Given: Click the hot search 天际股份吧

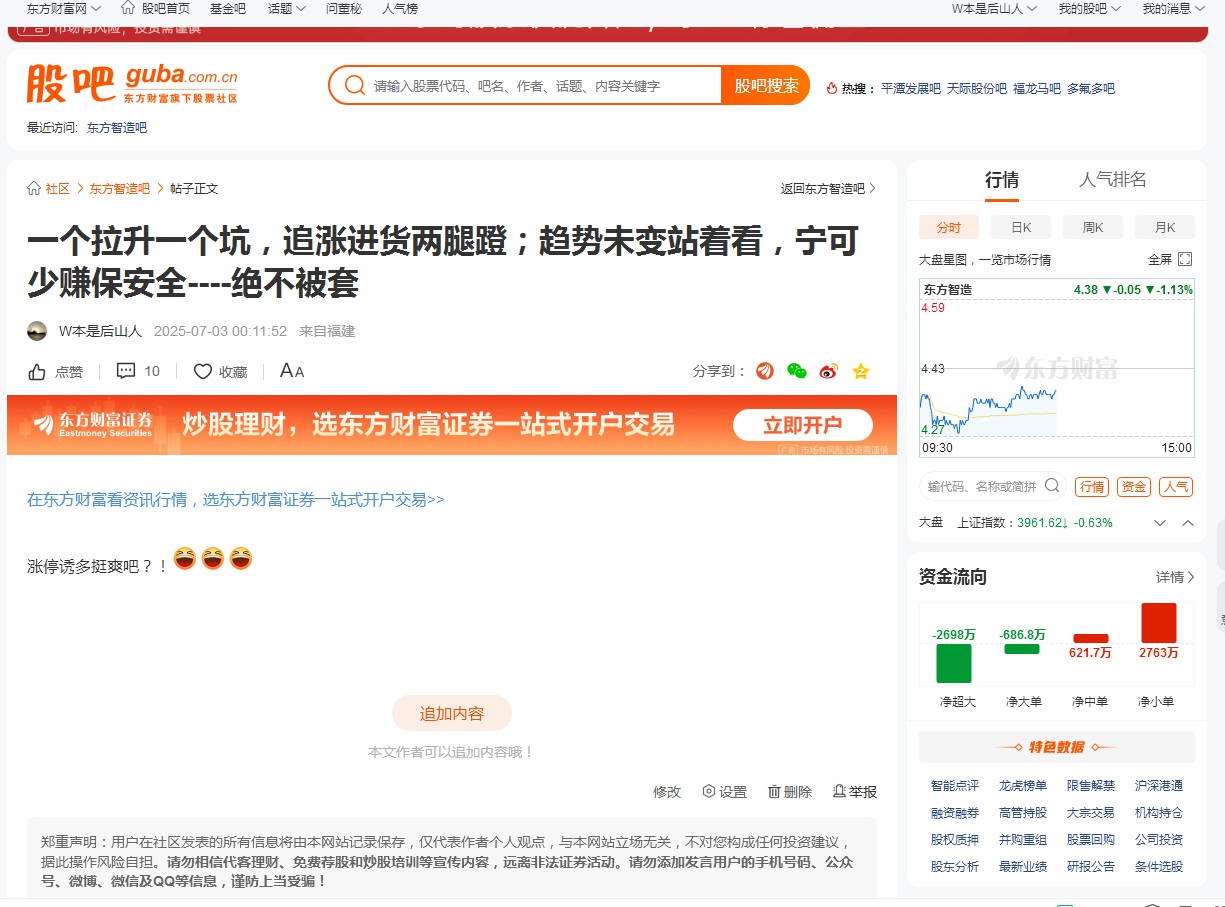Looking at the screenshot, I should point(977,88).
